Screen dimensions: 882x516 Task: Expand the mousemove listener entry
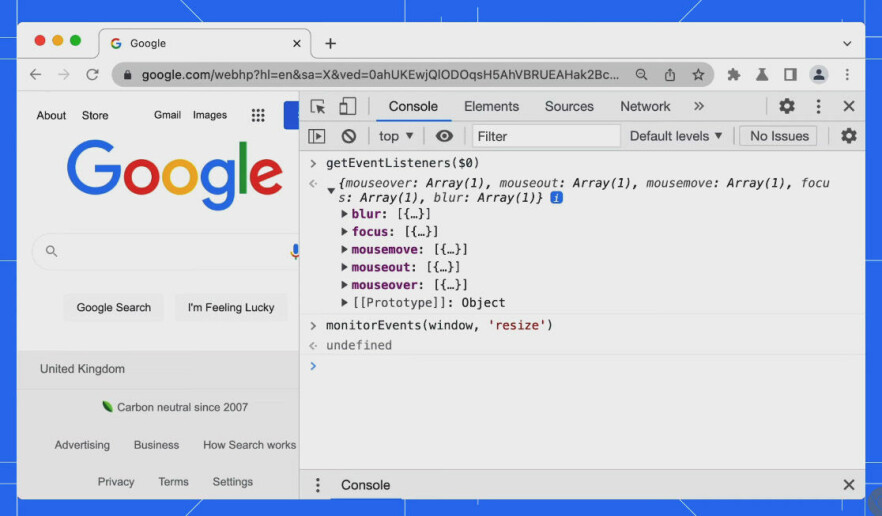point(344,249)
